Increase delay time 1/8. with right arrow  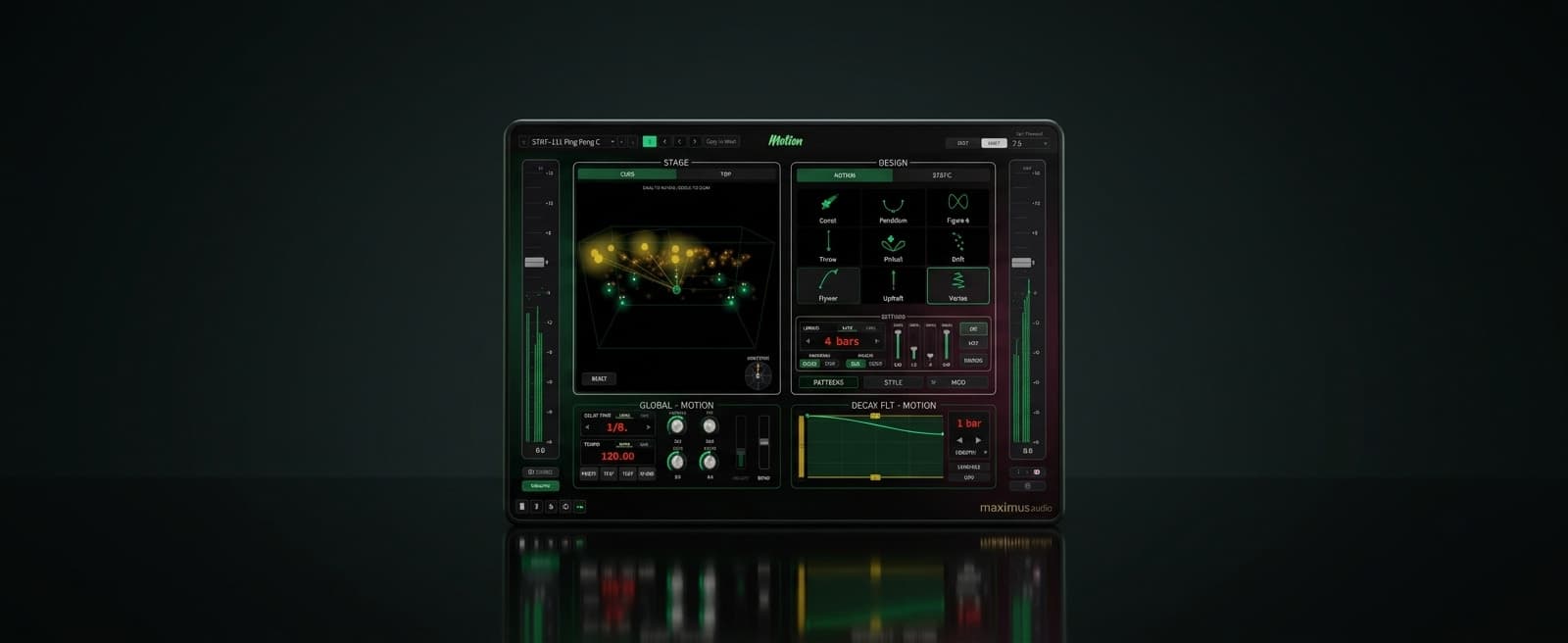point(648,427)
